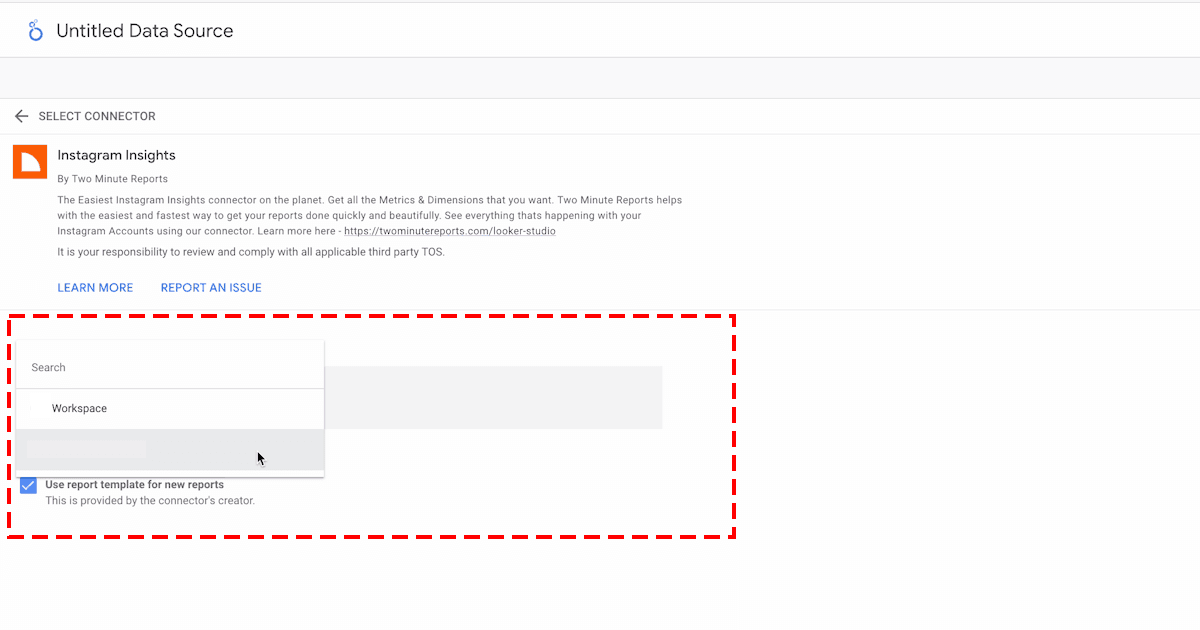Choose the Workspace option from the list
The width and height of the screenshot is (1200, 630).
(79, 408)
